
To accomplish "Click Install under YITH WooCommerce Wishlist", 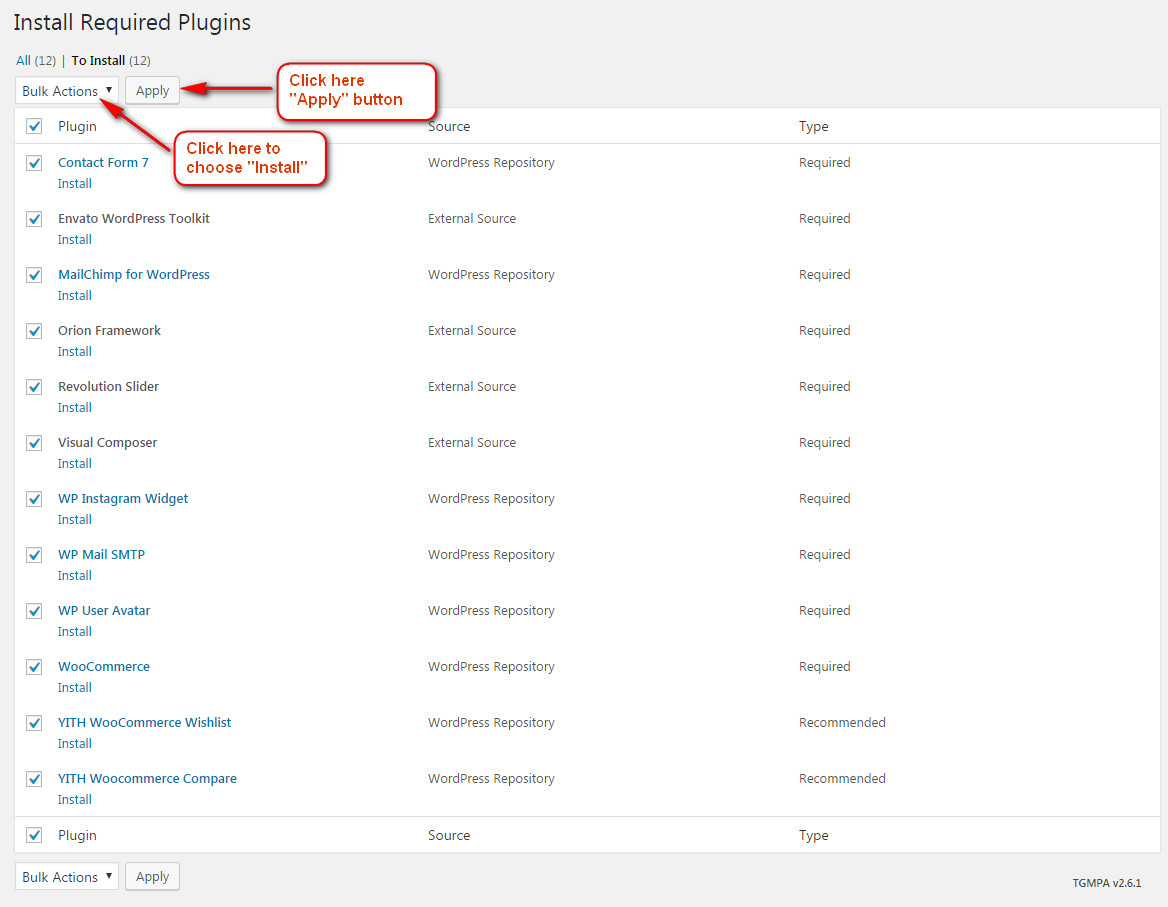I will tap(74, 743).
